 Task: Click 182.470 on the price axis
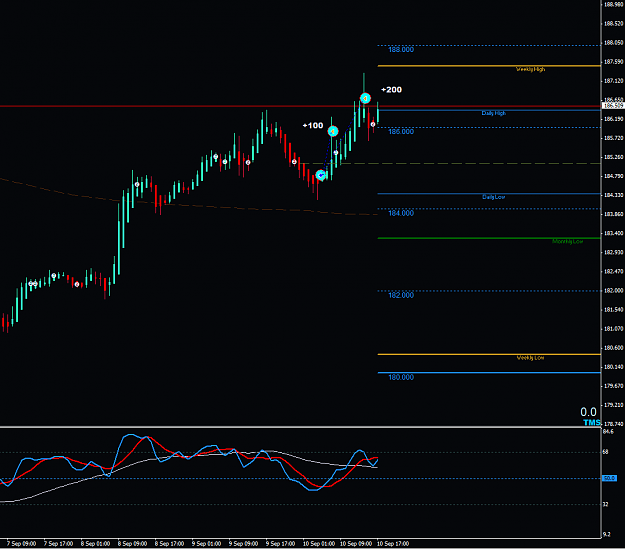613,272
